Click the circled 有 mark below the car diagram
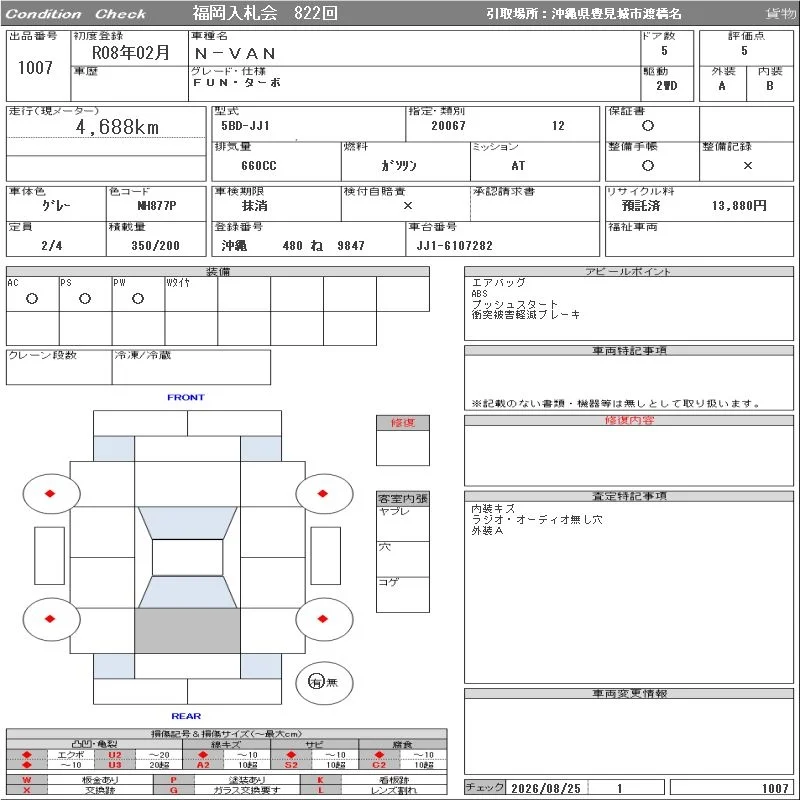Image resolution: width=800 pixels, height=800 pixels. coord(316,682)
